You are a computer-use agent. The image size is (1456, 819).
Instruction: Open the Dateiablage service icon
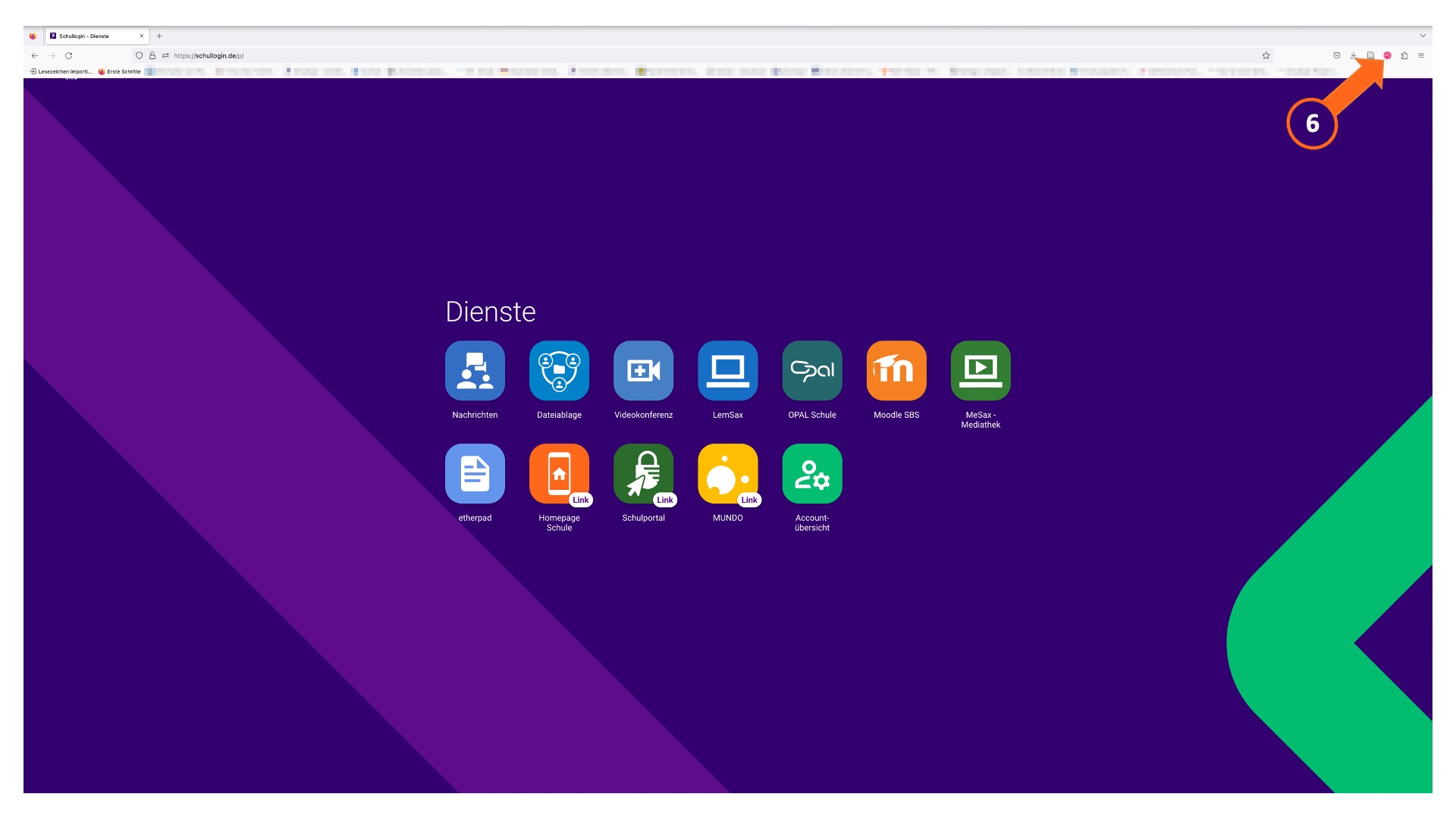click(x=559, y=371)
